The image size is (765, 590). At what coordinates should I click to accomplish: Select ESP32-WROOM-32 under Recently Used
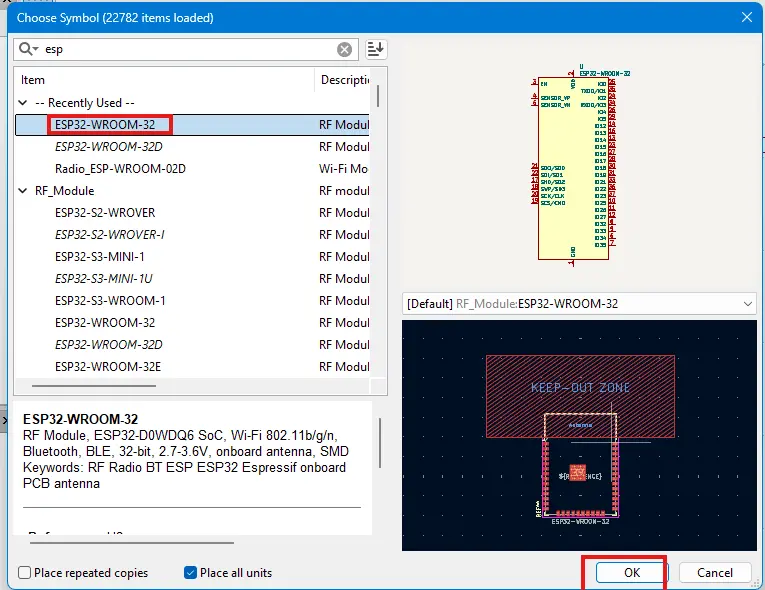pos(192,125)
